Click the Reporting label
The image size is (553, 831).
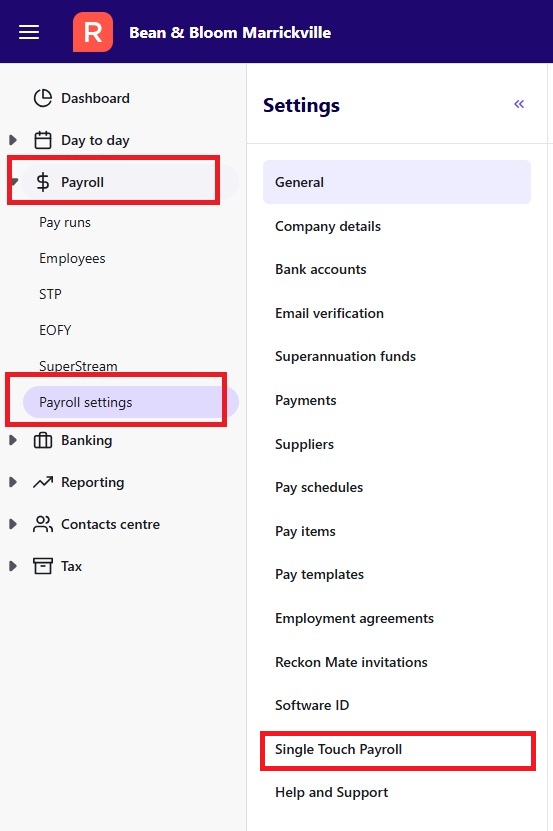[93, 482]
